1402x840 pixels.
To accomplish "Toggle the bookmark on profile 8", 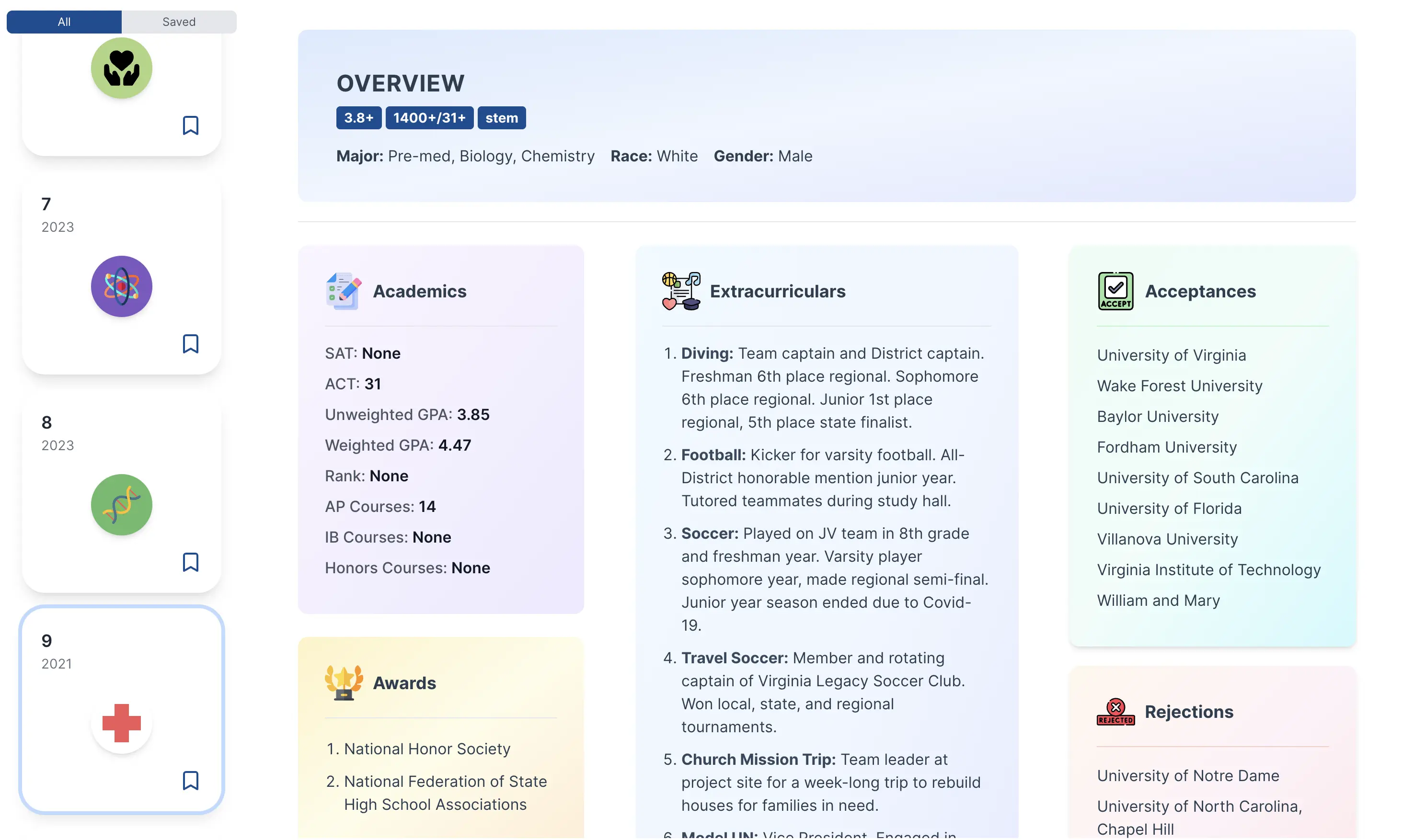I will [x=191, y=562].
